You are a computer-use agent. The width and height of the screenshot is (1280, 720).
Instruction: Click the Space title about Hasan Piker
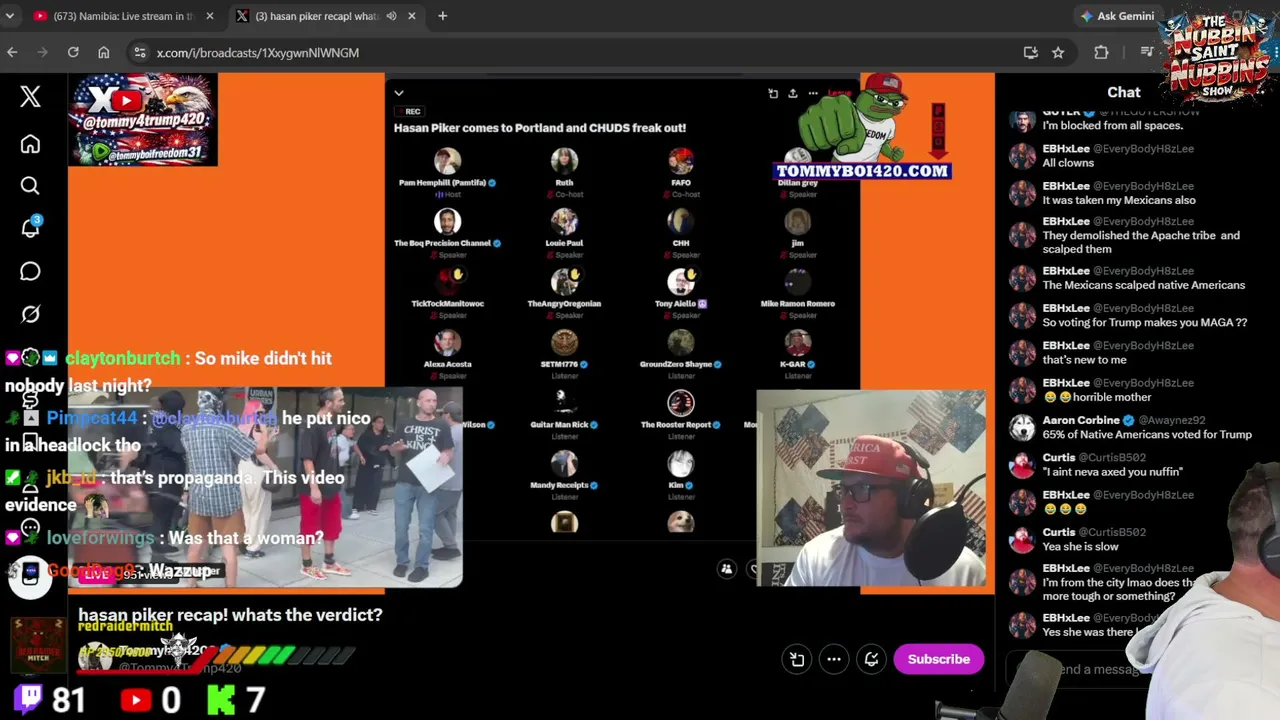(x=540, y=128)
